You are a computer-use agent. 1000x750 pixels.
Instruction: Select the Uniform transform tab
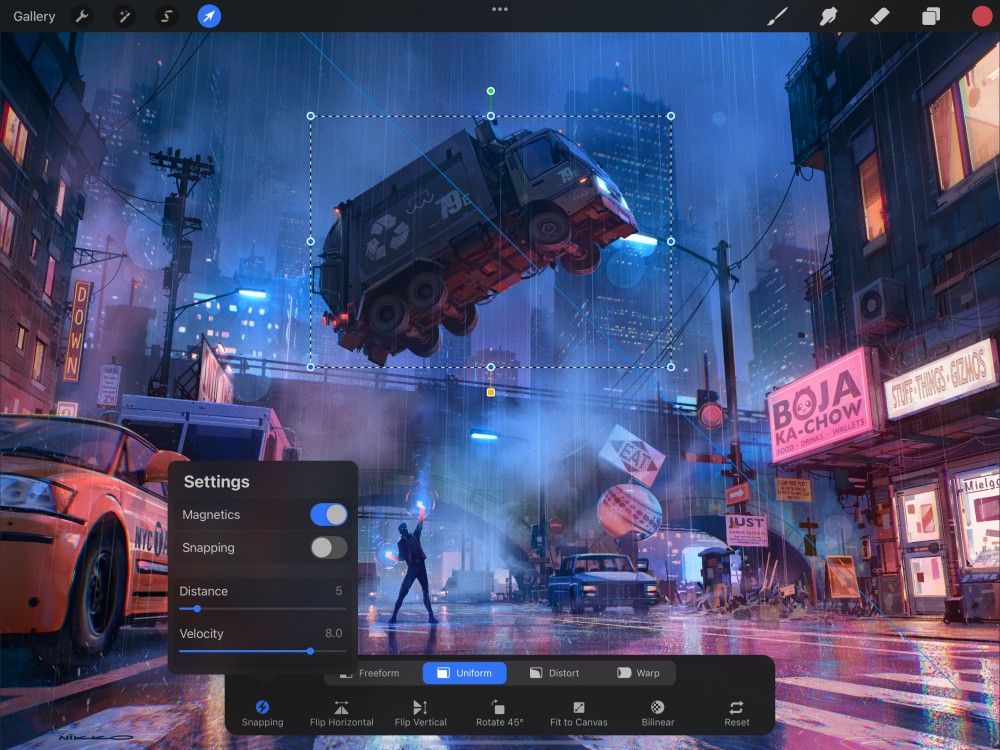click(x=464, y=673)
